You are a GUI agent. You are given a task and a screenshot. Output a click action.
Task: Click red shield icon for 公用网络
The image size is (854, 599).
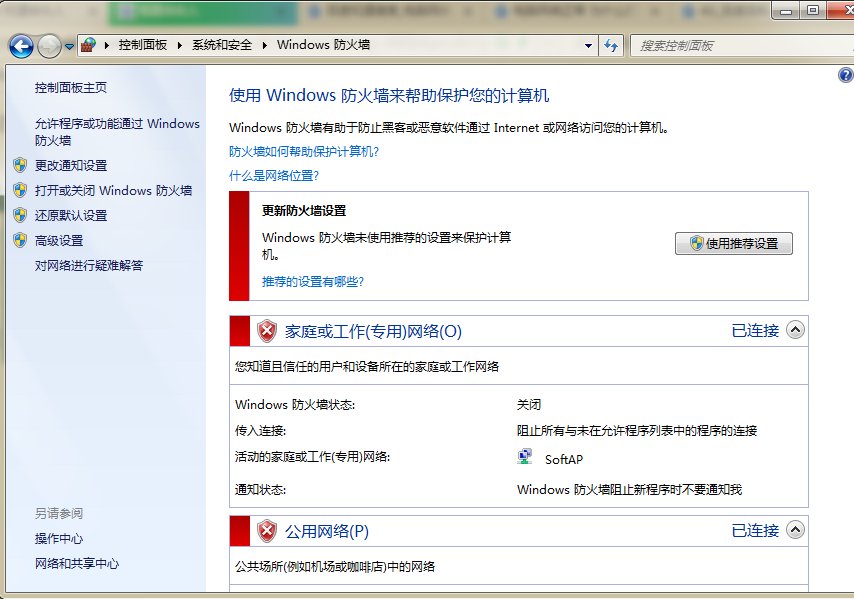pyautogui.click(x=266, y=531)
